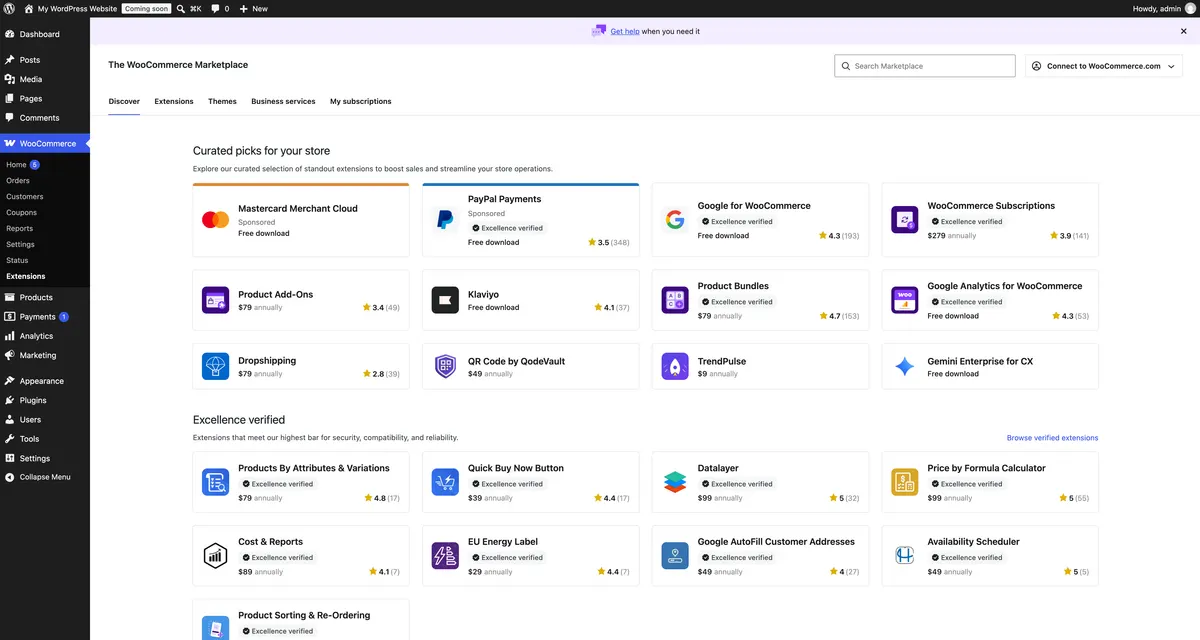Click the Posts pin icon
The image size is (1200, 640).
[x=10, y=60]
